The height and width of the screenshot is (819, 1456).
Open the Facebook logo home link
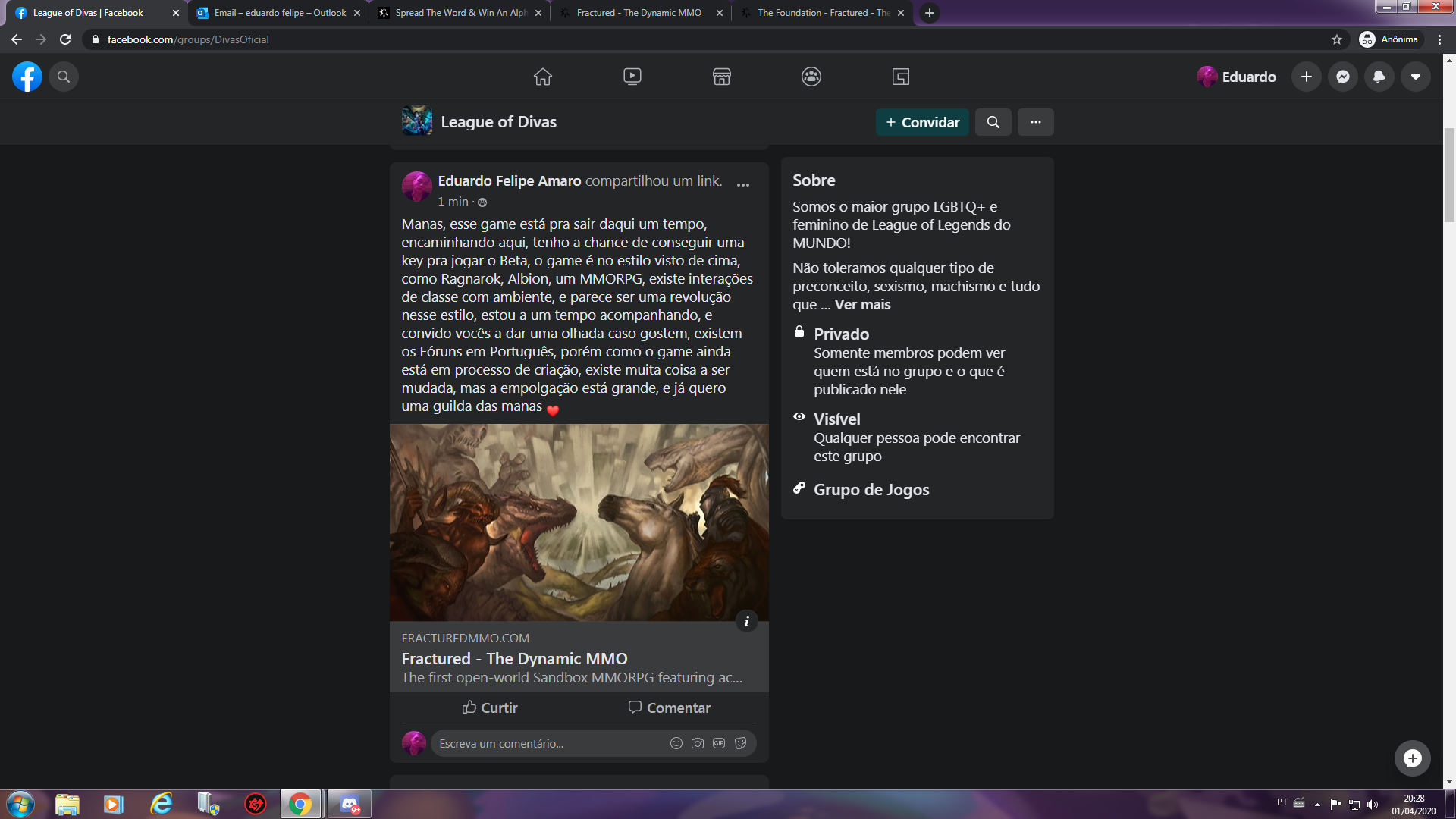pyautogui.click(x=27, y=77)
